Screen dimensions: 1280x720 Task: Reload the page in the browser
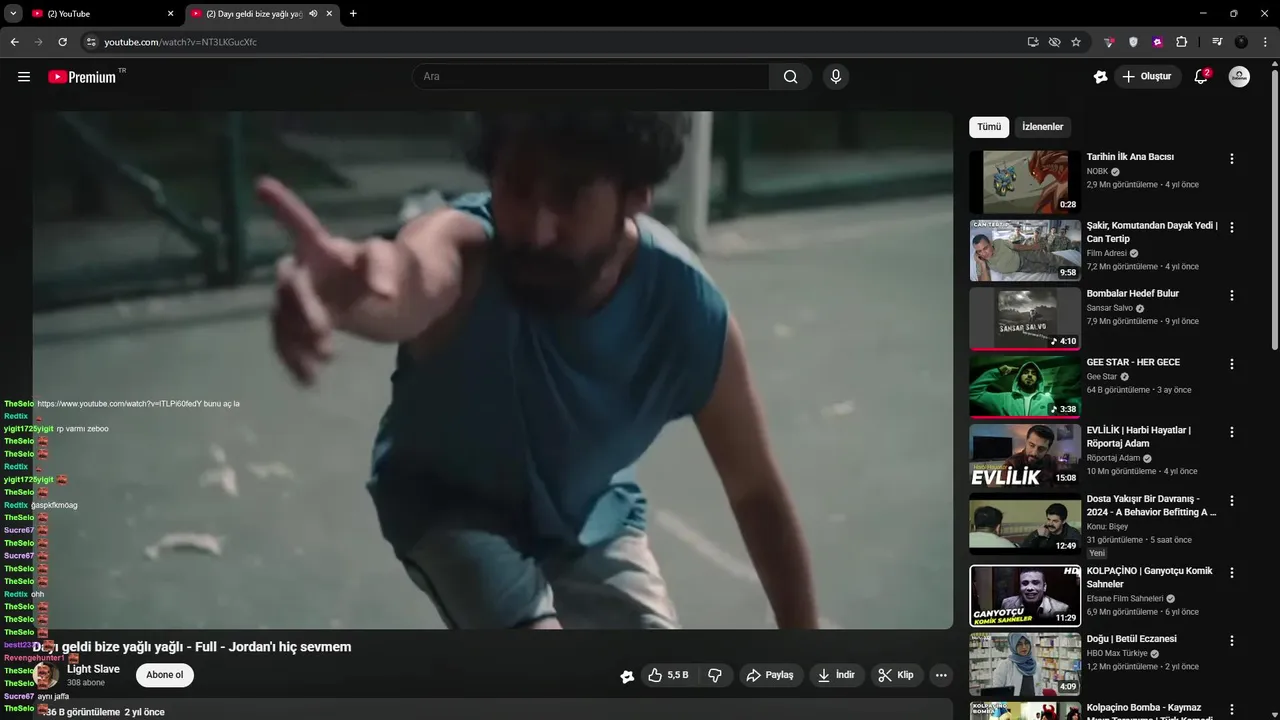(x=62, y=42)
